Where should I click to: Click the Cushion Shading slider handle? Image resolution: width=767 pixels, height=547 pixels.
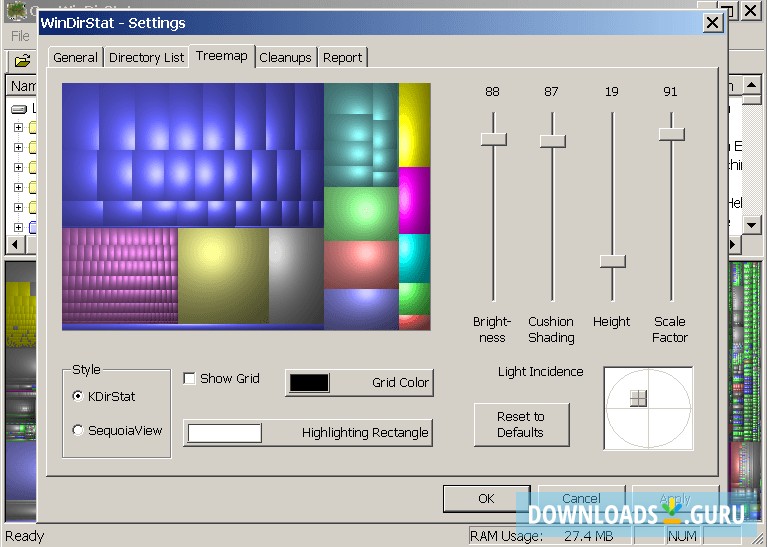point(553,141)
